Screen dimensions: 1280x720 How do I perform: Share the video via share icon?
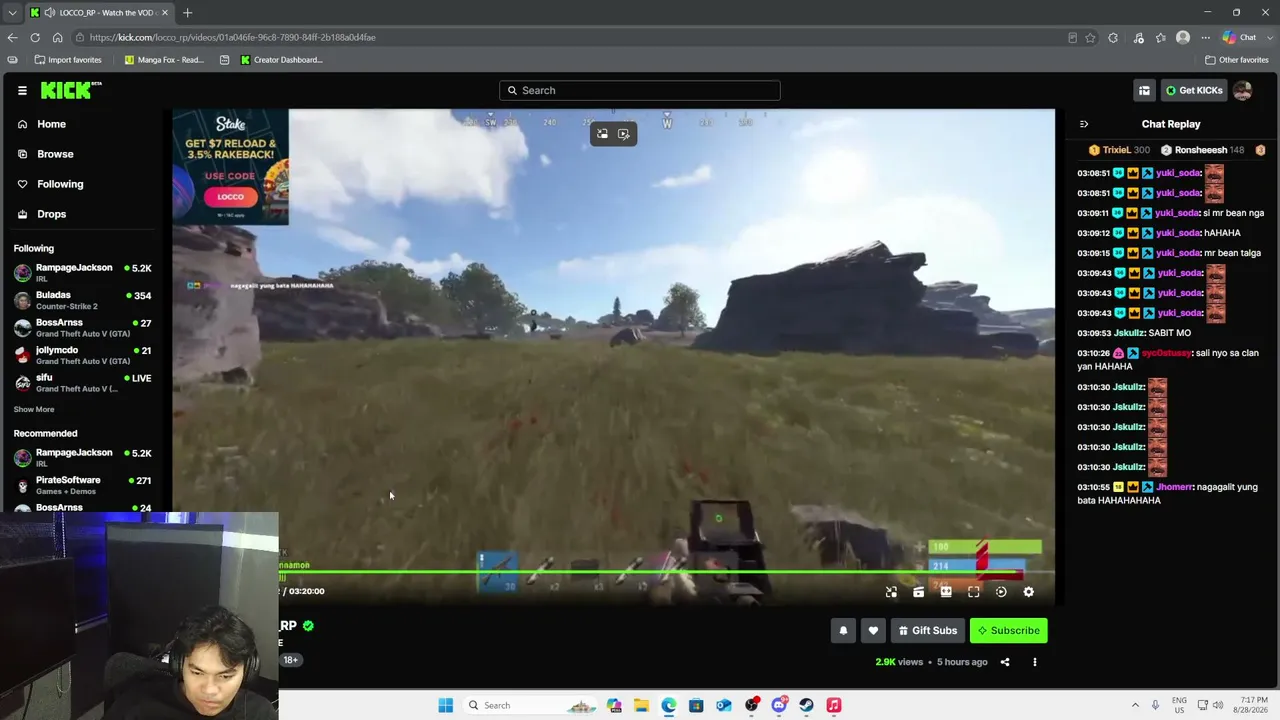pyautogui.click(x=1005, y=662)
